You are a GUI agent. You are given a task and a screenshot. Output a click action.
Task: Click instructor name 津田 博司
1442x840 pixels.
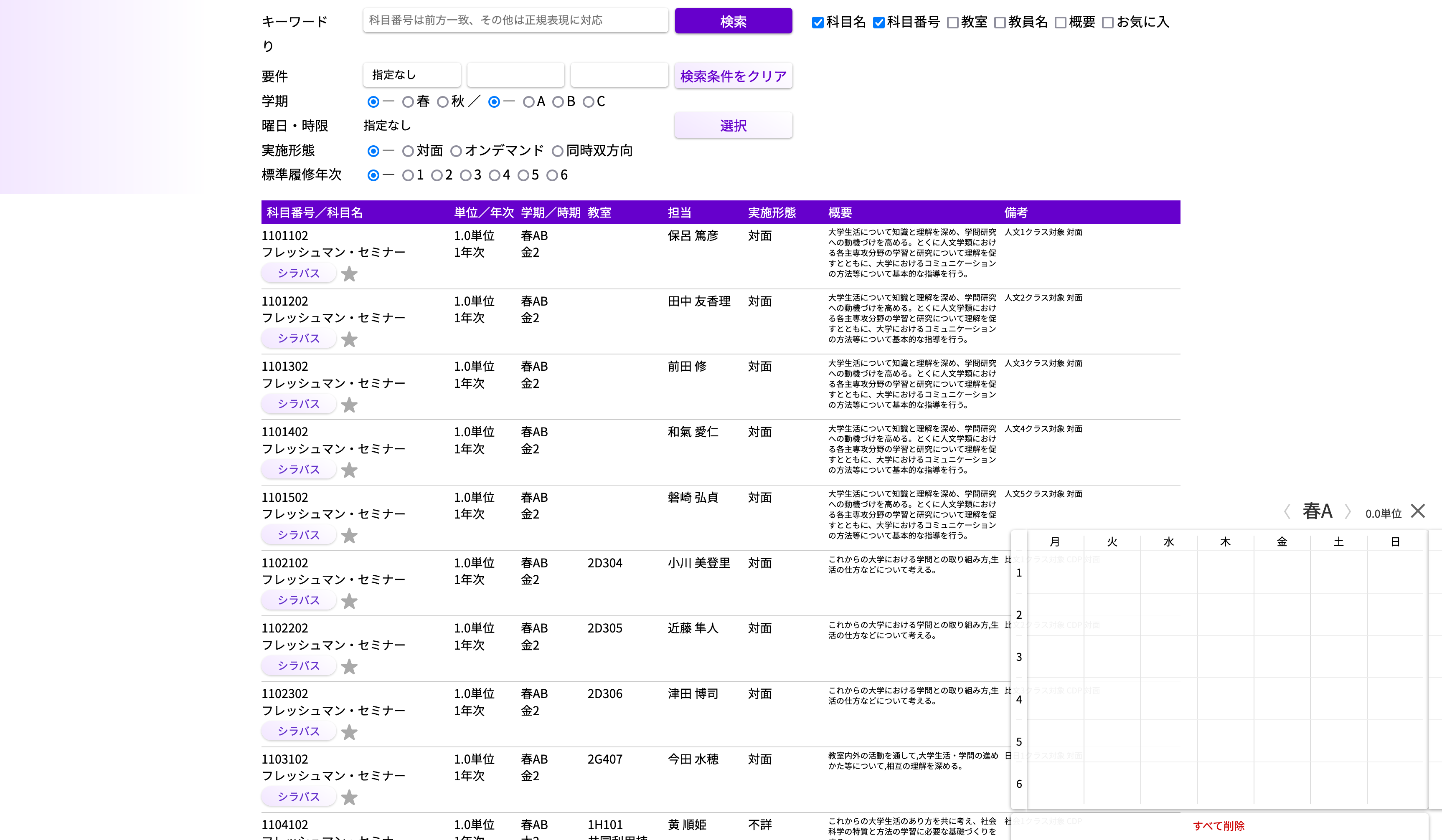693,693
